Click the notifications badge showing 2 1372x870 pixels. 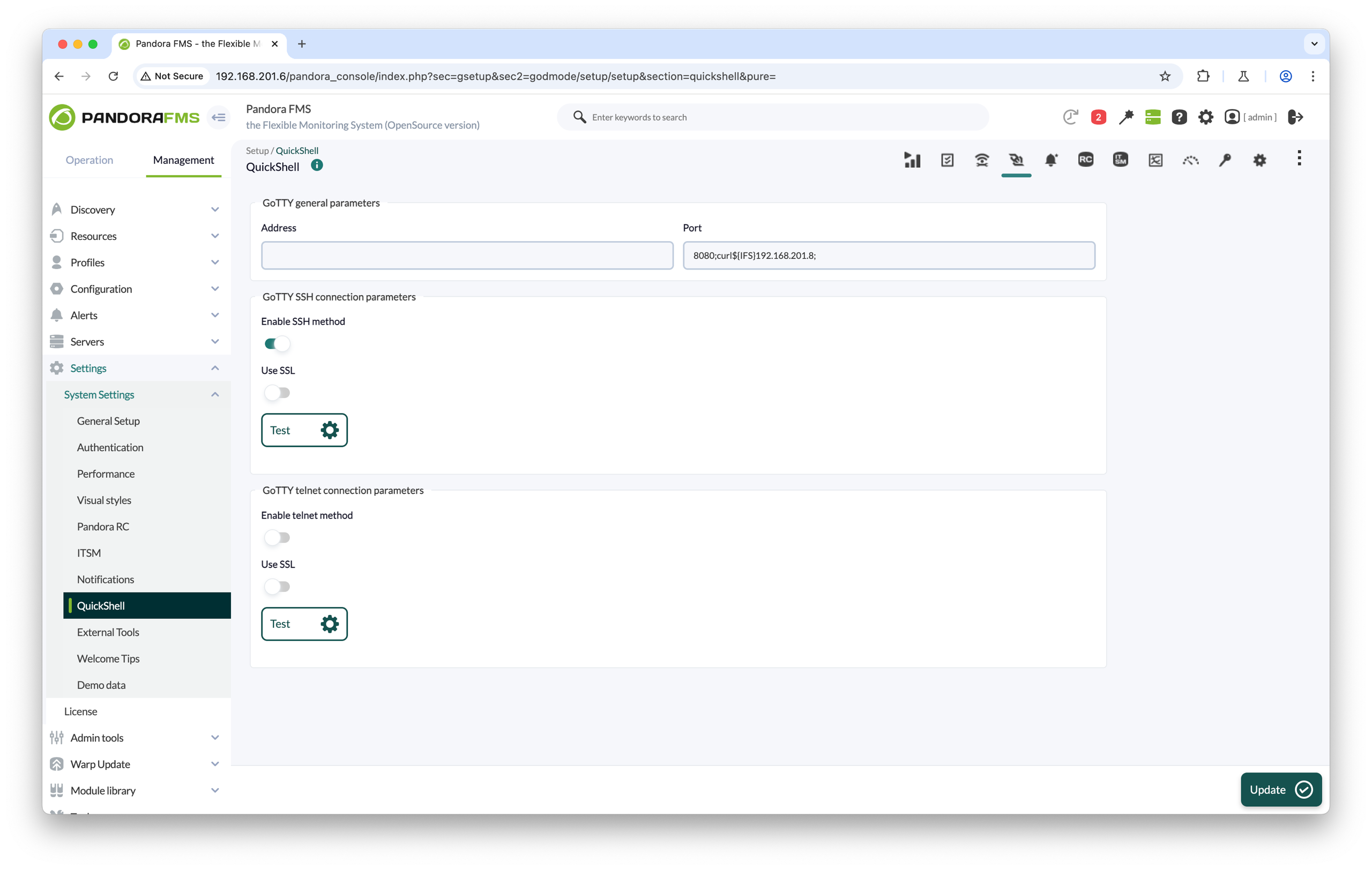(1099, 117)
